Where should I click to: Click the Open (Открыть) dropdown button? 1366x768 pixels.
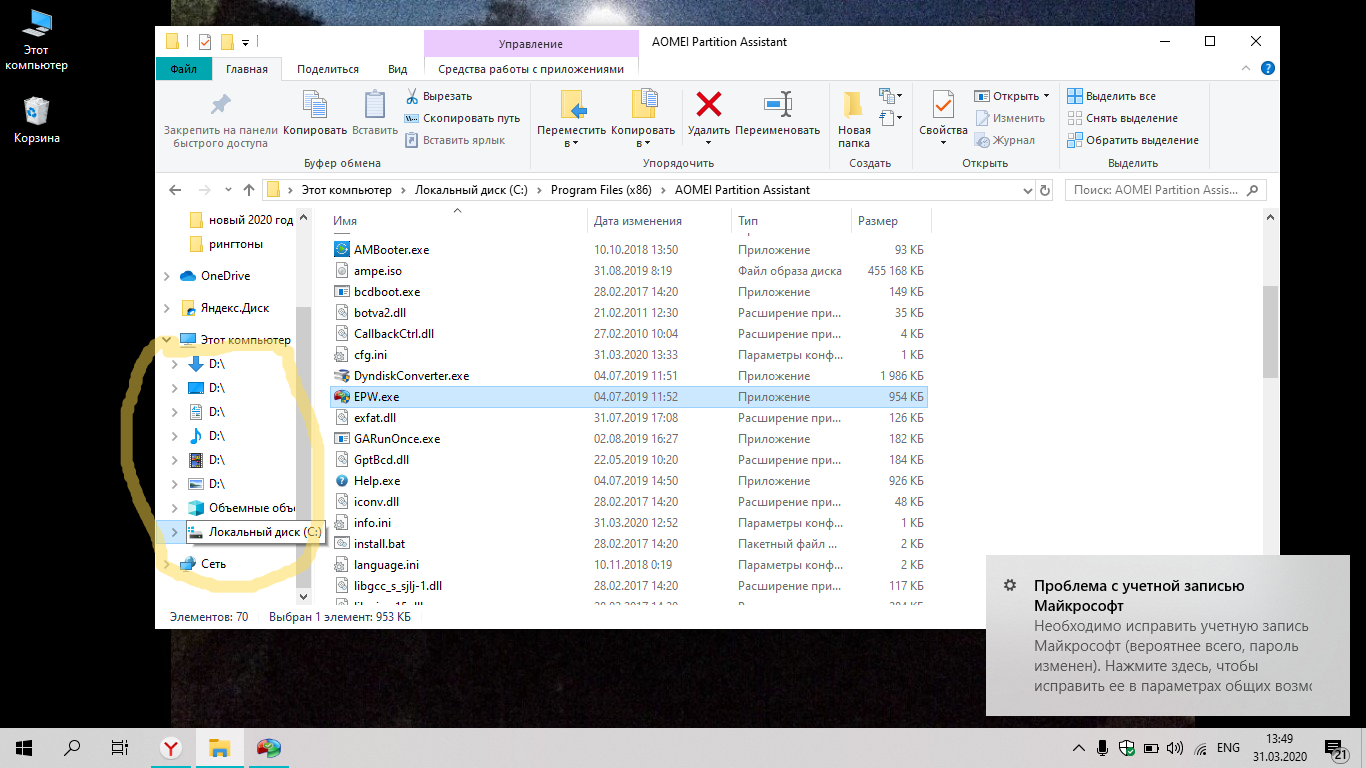point(1012,96)
